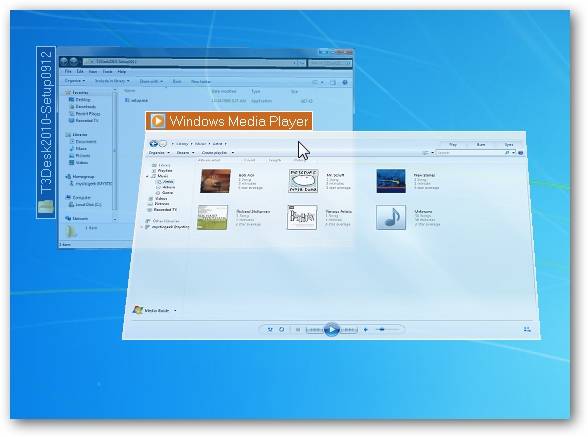Image resolution: width=588 pixels, height=437 pixels.
Task: Click Create playlist in Media Player
Action: (x=214, y=153)
